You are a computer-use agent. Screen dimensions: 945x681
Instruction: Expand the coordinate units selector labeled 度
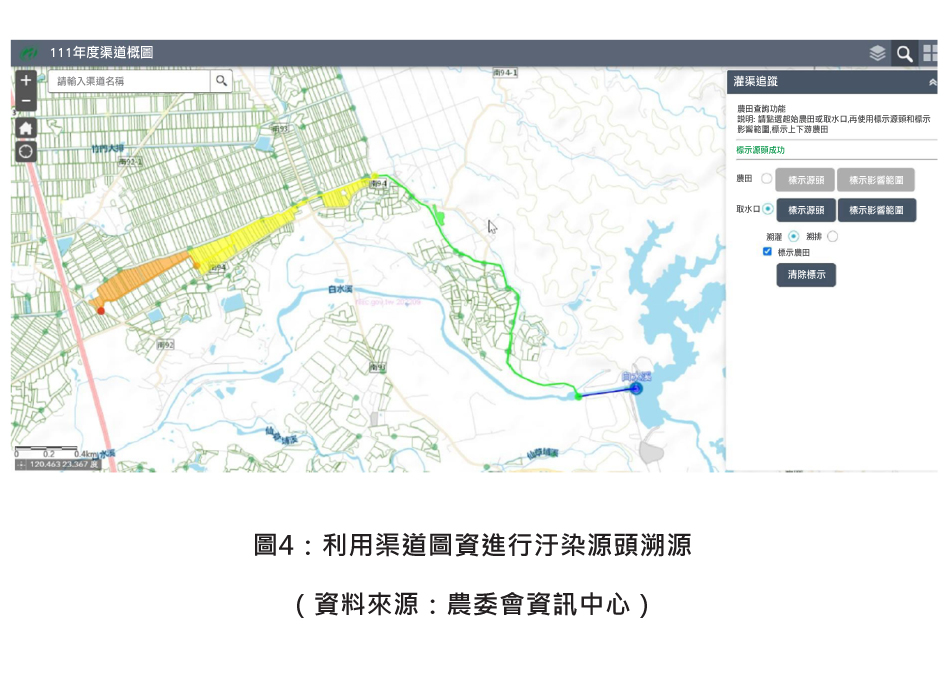94,463
